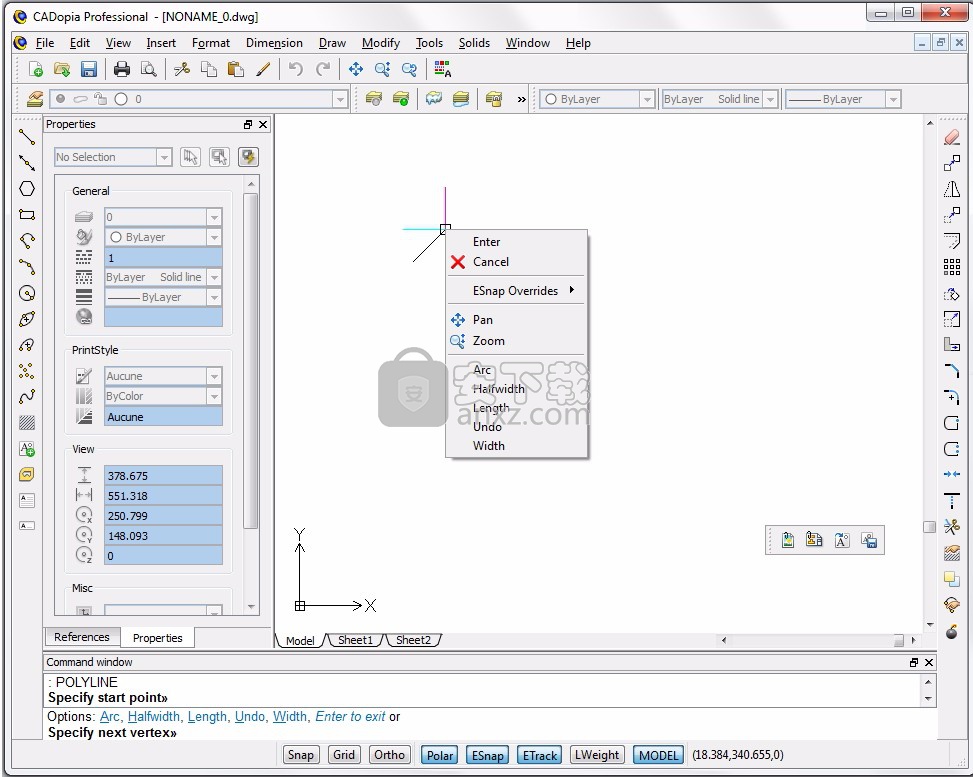Toggle select objects button in Properties
973x777 pixels.
[190, 157]
